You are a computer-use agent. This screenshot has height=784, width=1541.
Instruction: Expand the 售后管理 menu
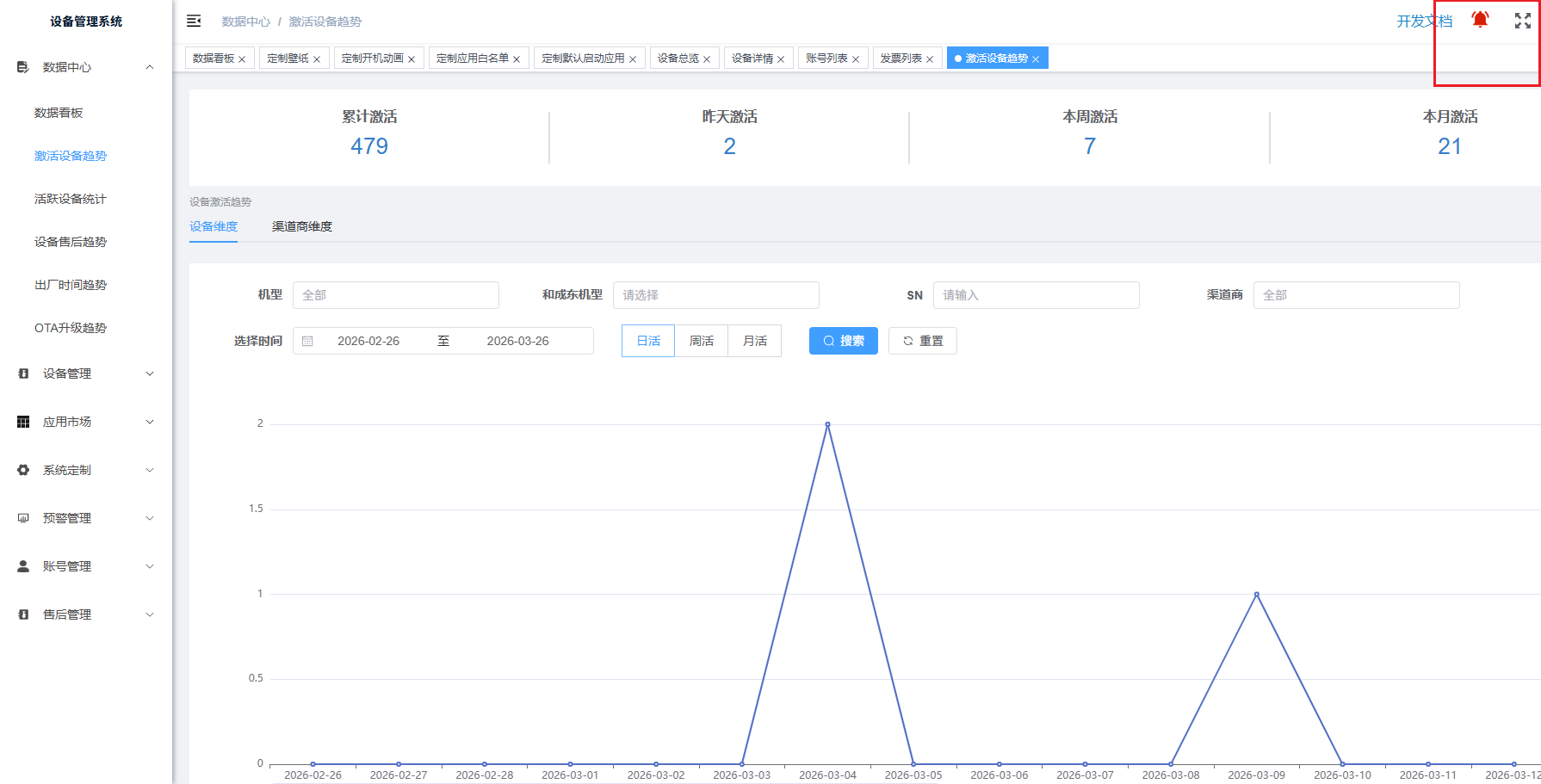click(150, 614)
